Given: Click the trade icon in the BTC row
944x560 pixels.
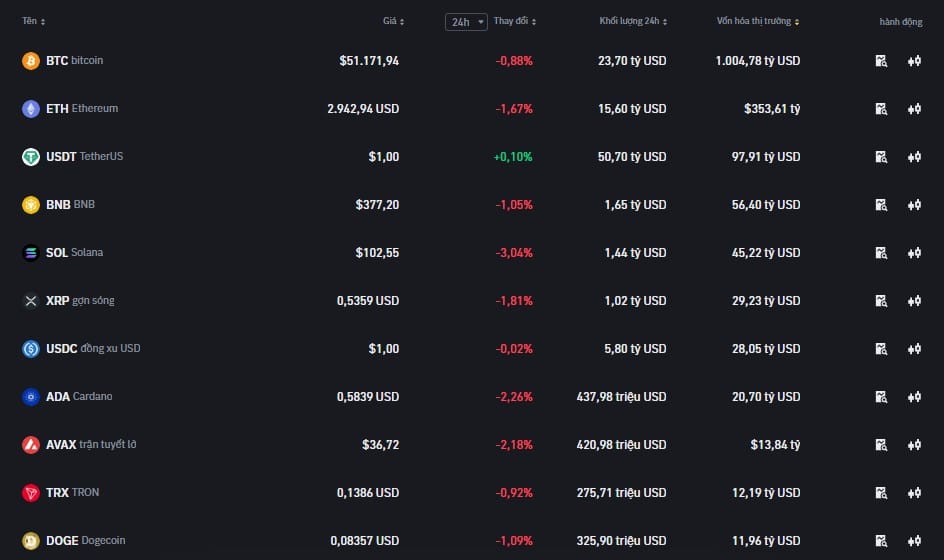Looking at the screenshot, I should pyautogui.click(x=914, y=61).
